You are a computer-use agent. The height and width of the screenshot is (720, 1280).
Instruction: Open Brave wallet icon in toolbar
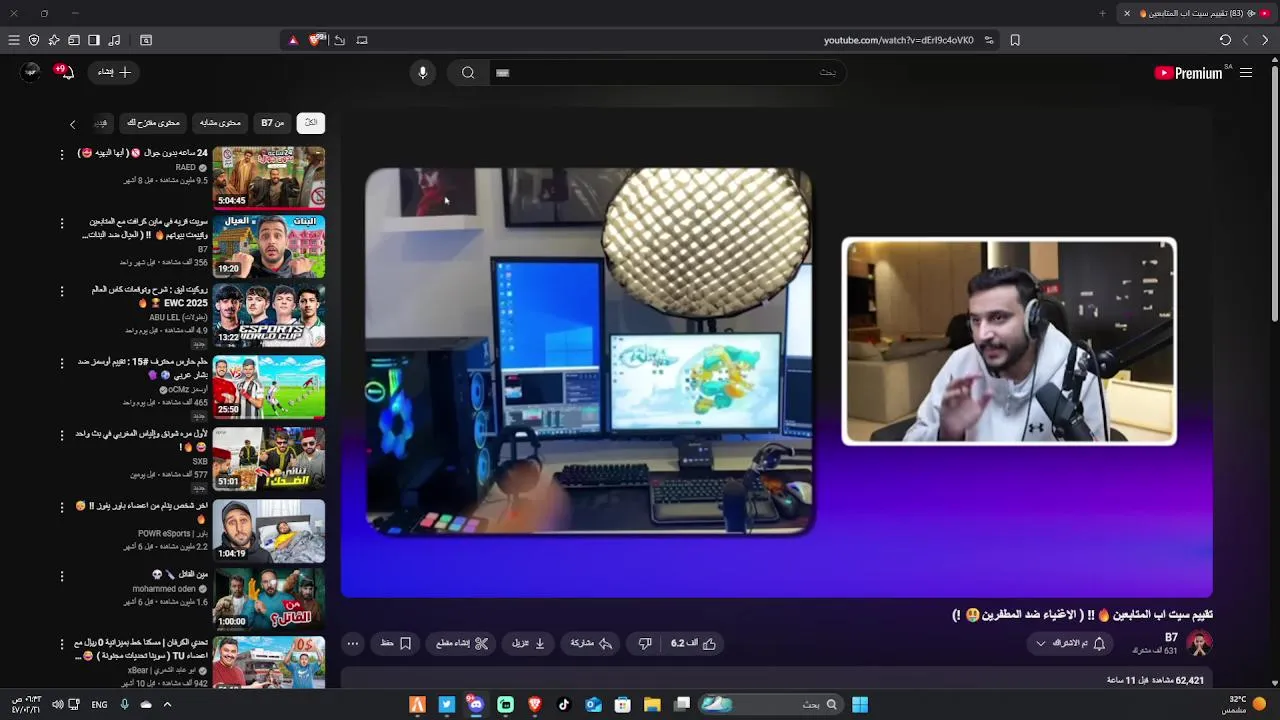(74, 40)
